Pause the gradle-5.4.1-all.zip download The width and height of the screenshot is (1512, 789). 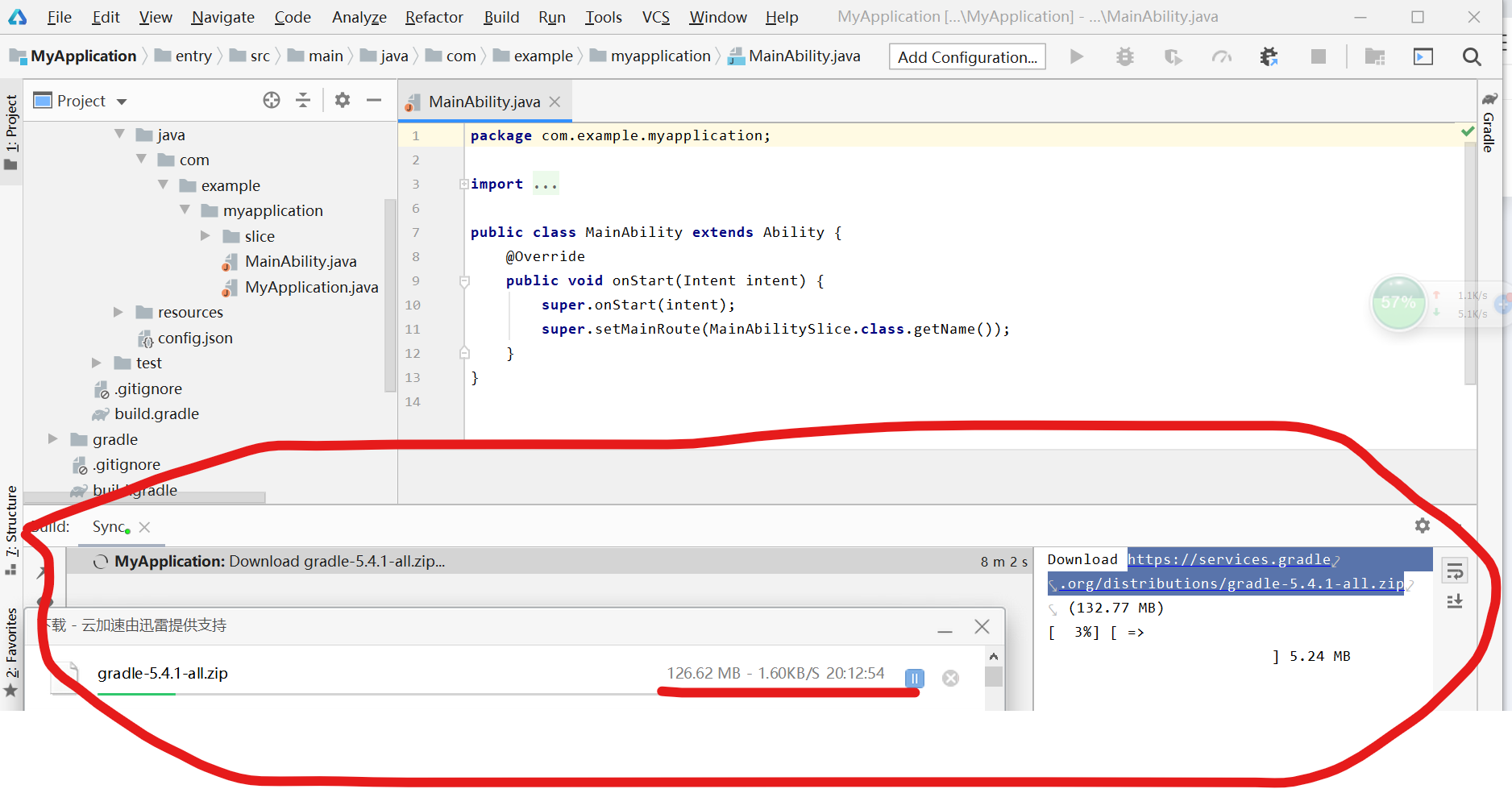point(915,679)
